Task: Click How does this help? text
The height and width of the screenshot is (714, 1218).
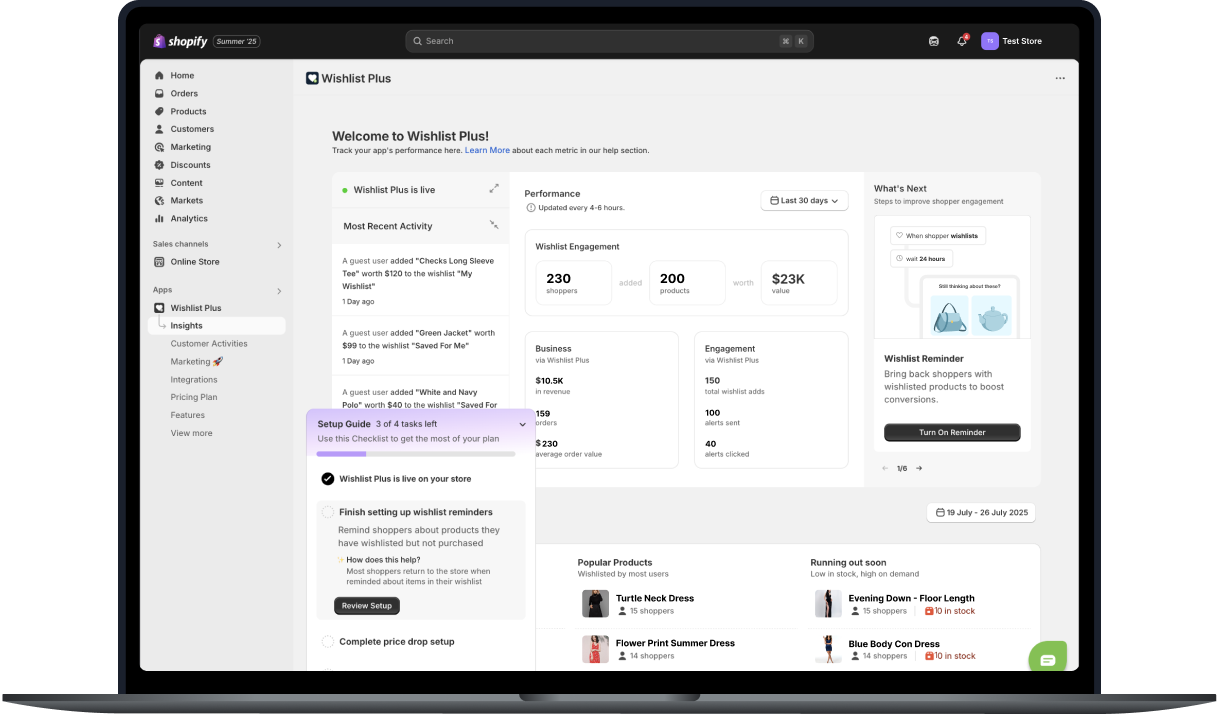Action: pos(383,560)
